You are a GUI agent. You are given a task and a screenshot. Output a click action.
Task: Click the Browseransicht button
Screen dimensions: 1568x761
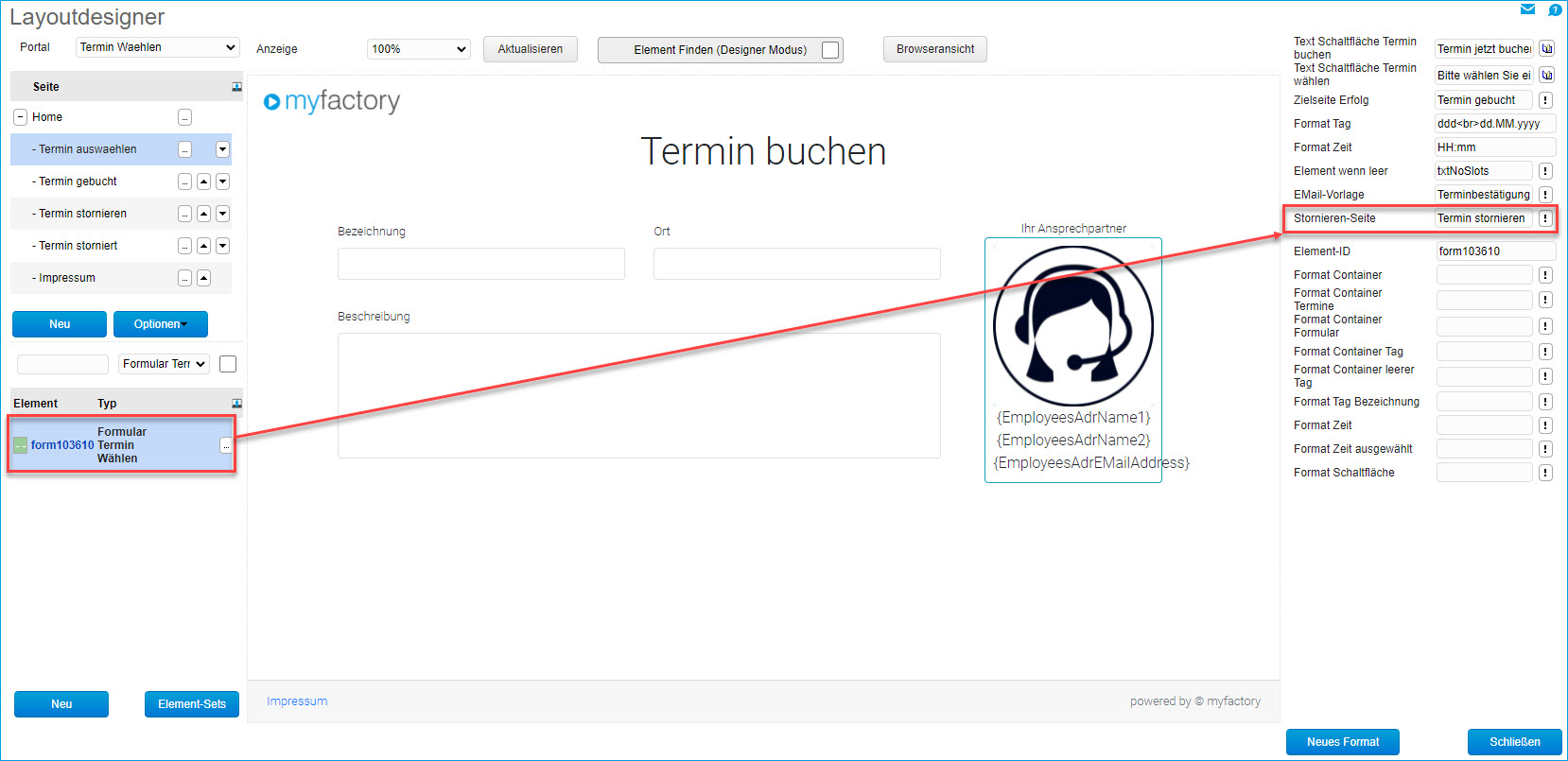[935, 49]
